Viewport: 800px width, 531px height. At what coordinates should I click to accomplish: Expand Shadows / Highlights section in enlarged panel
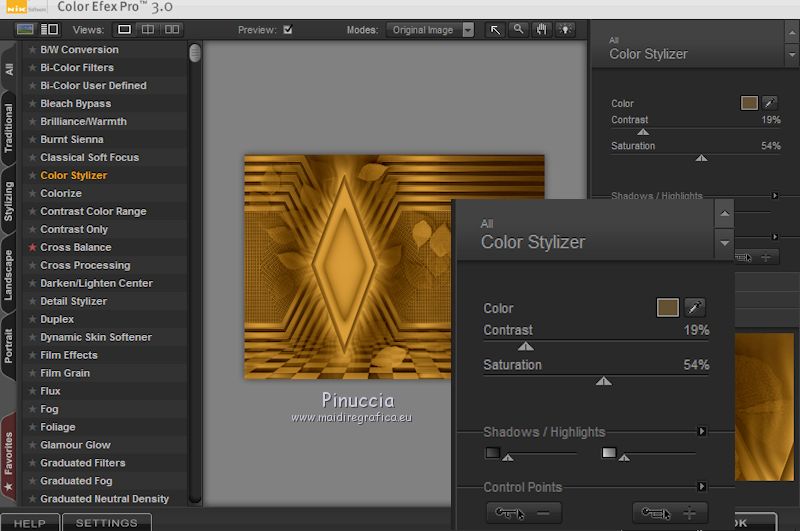pyautogui.click(x=702, y=432)
